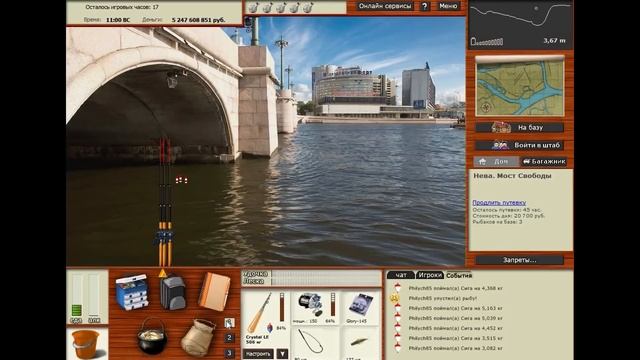Switch to rod slot 3
Viewport: 640px width, 360px height.
coord(229,353)
